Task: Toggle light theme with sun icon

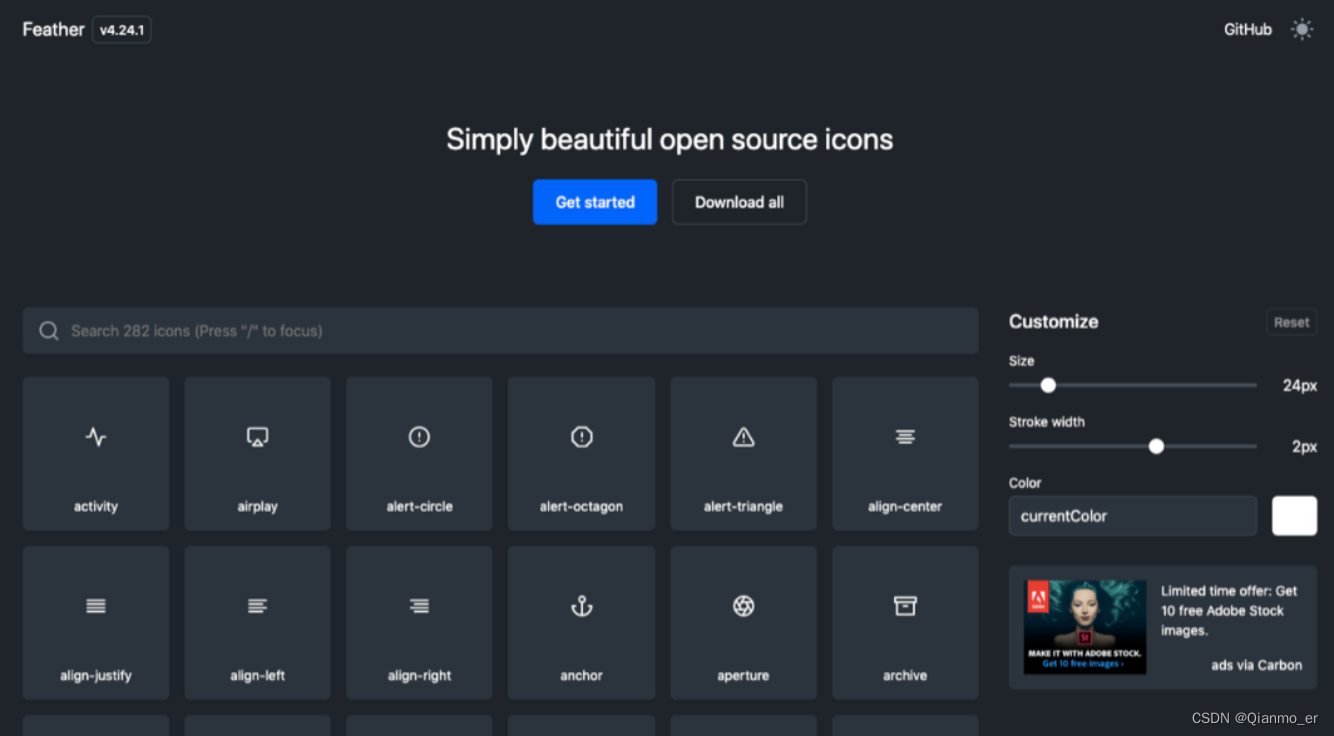Action: pos(1301,30)
